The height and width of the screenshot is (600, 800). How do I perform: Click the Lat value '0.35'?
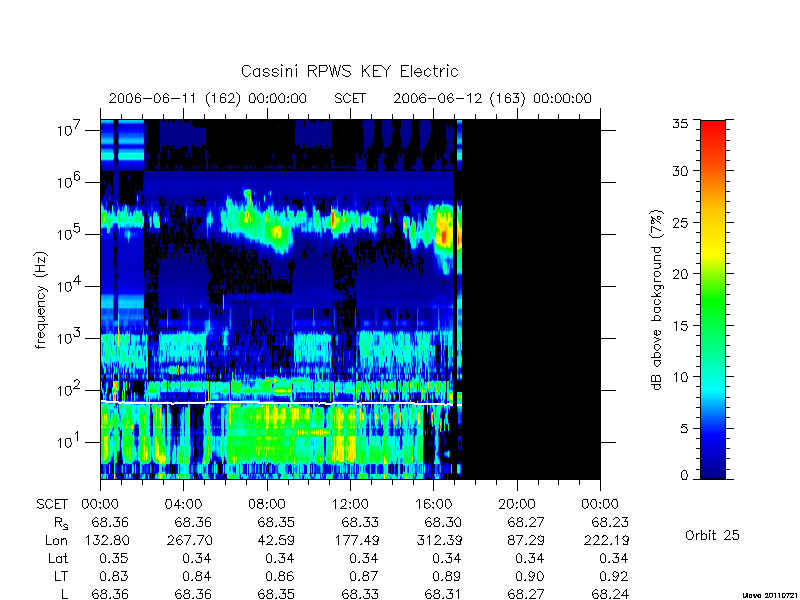pos(114,558)
